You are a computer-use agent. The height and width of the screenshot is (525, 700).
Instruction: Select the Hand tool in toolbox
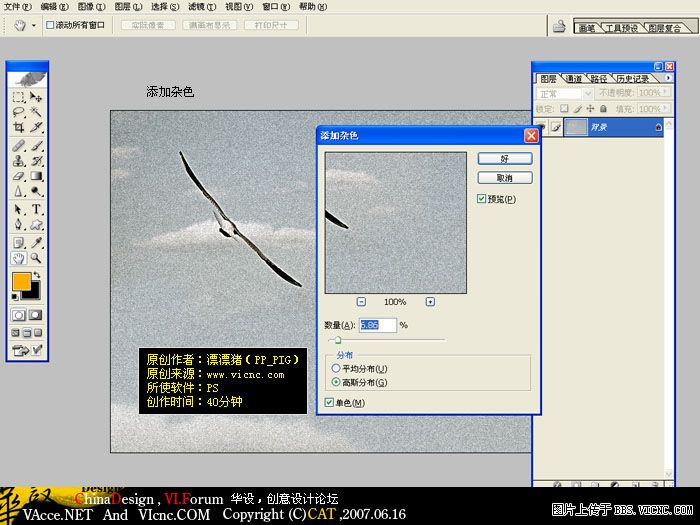tap(18, 258)
